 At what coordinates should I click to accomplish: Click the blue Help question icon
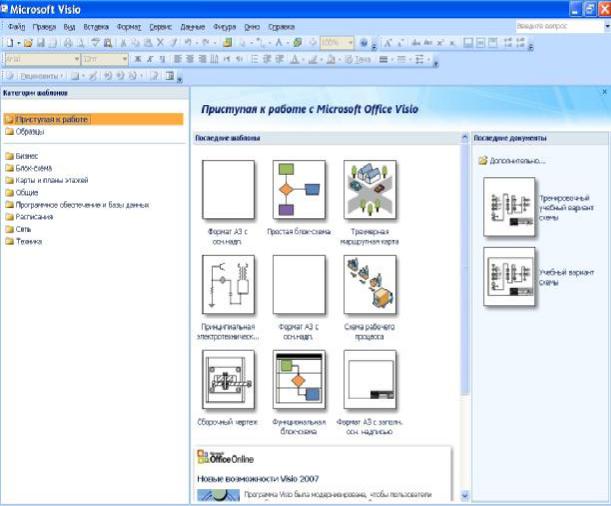tap(363, 43)
